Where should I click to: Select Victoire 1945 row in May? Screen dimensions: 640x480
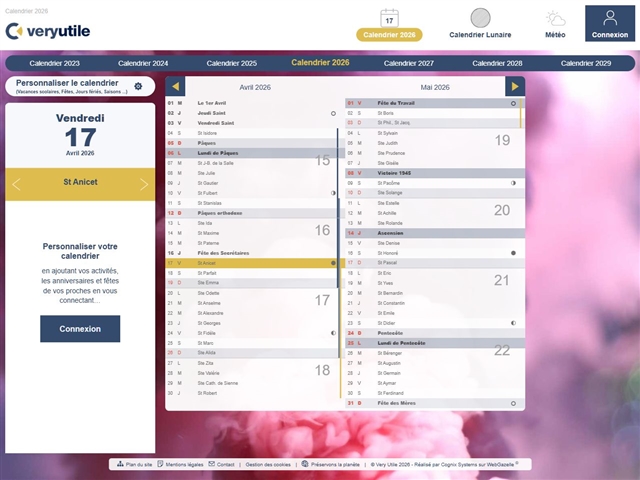[435, 173]
